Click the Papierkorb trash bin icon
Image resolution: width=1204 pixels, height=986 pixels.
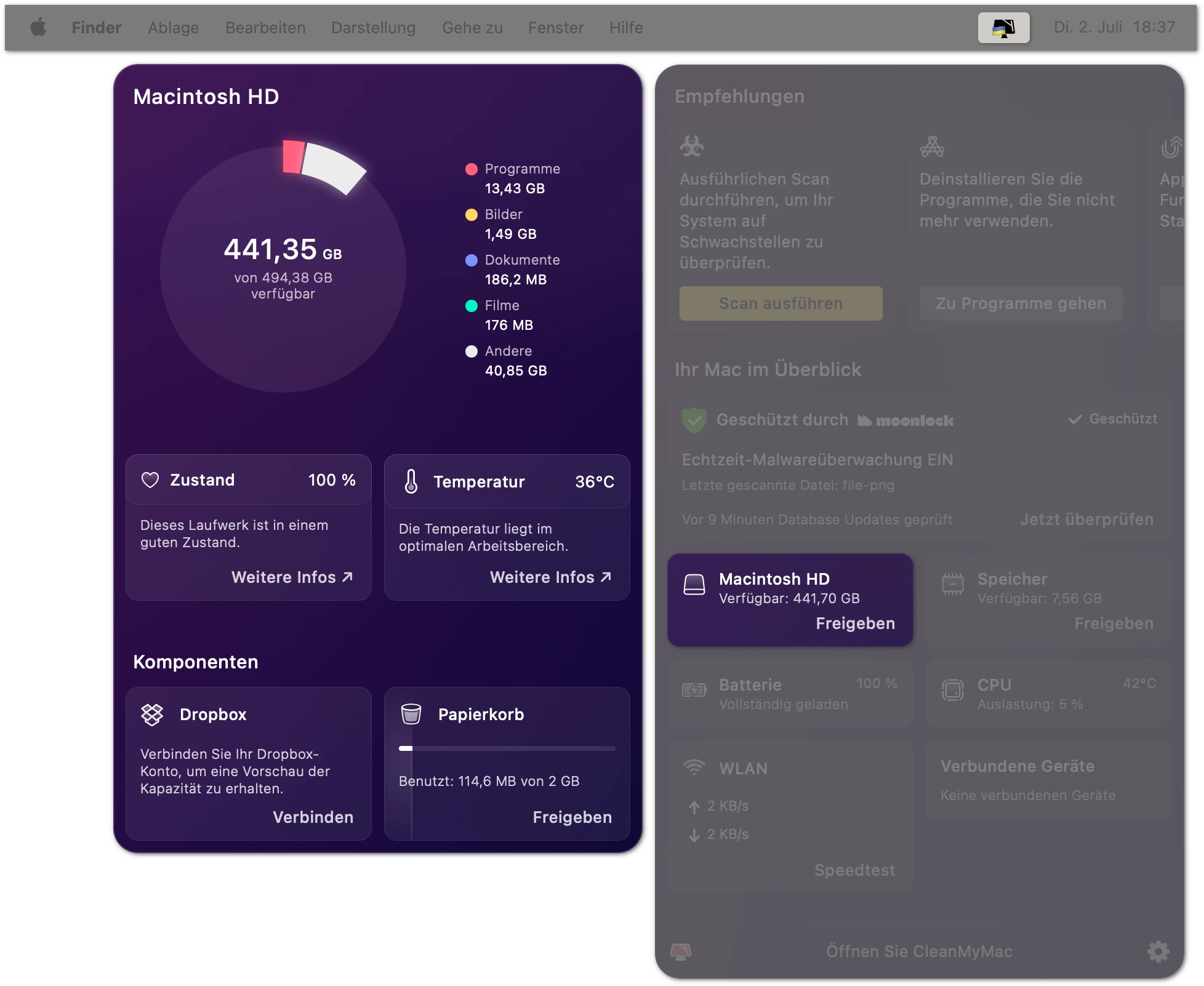(x=411, y=714)
